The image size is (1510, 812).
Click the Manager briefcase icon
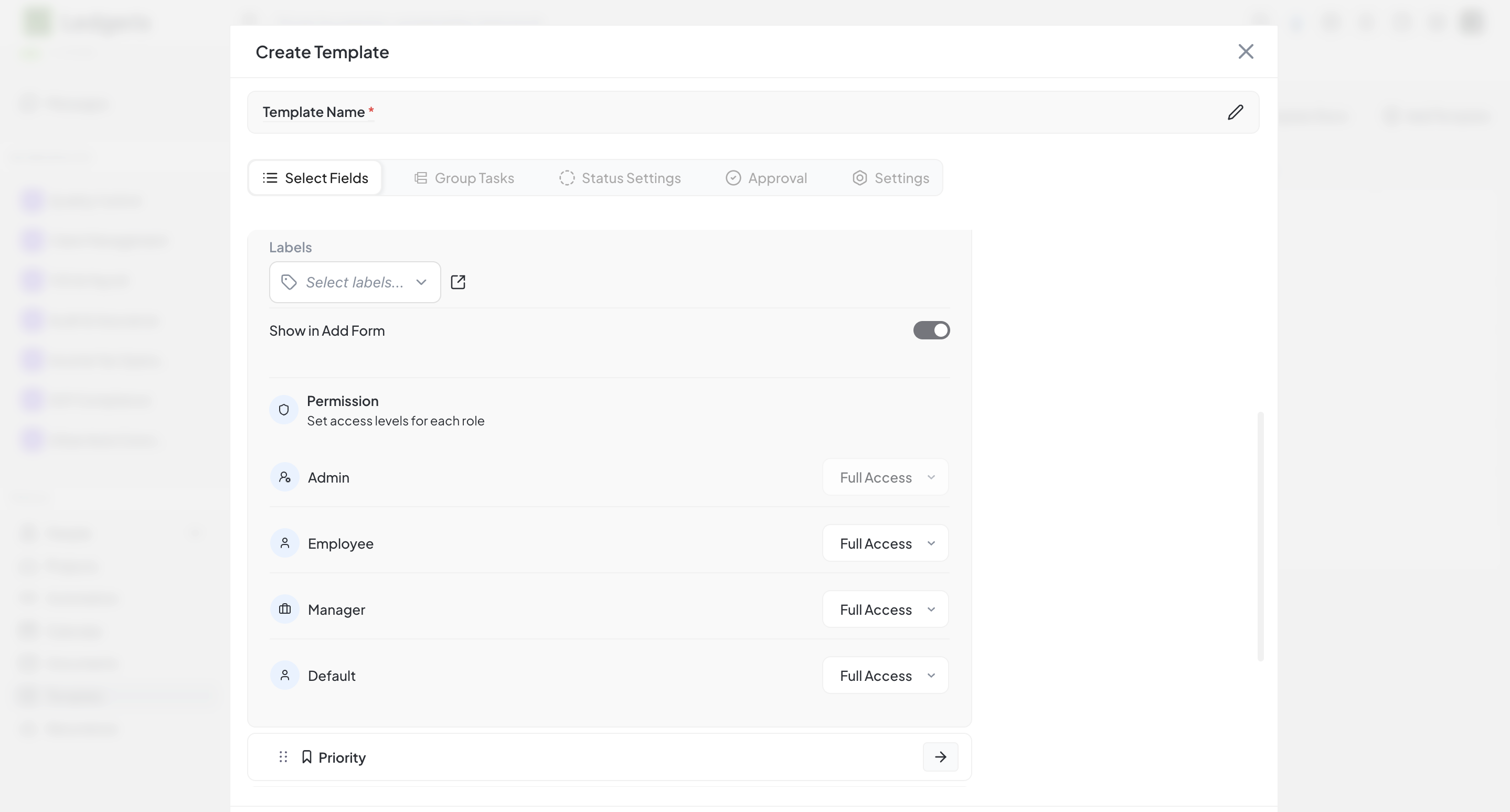click(285, 608)
